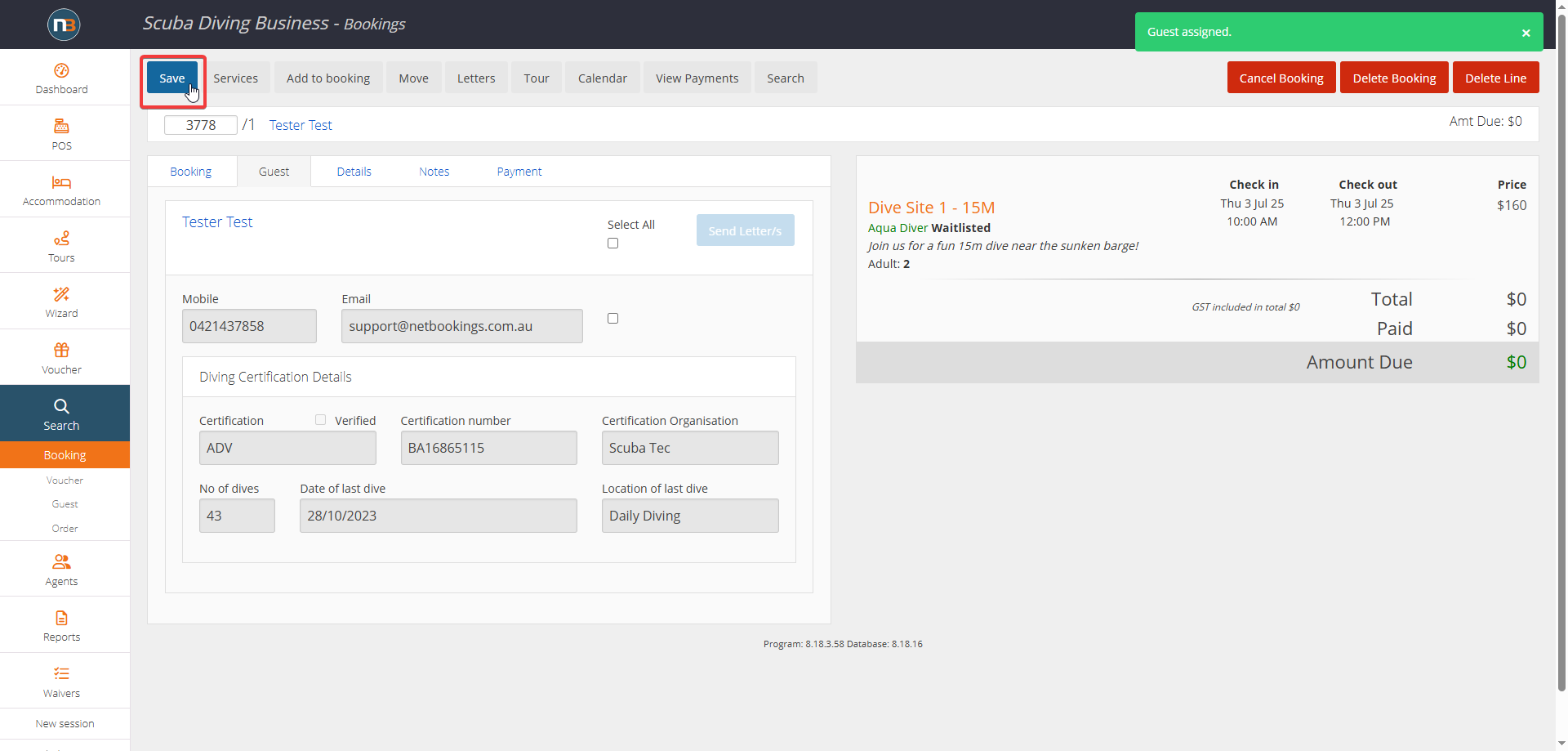Click the Date of last dive field

(439, 516)
